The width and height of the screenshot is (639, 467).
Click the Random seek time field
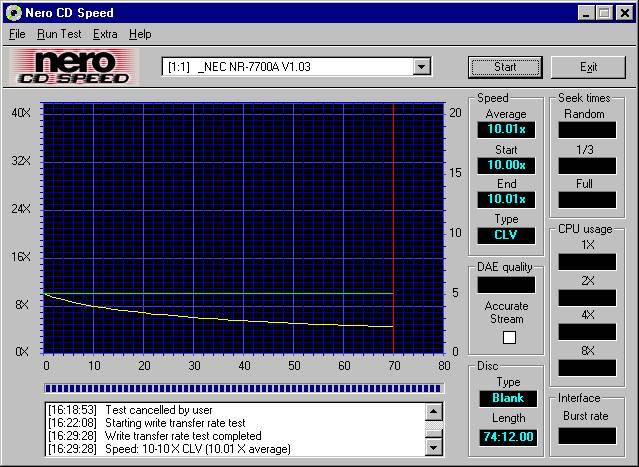coord(587,130)
